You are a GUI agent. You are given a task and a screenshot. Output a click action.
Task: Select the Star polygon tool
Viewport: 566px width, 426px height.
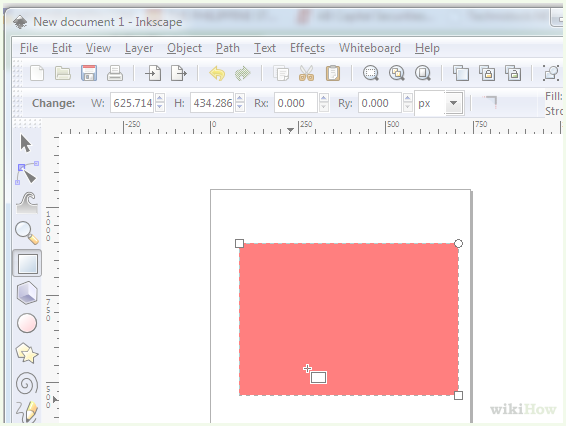pos(27,353)
